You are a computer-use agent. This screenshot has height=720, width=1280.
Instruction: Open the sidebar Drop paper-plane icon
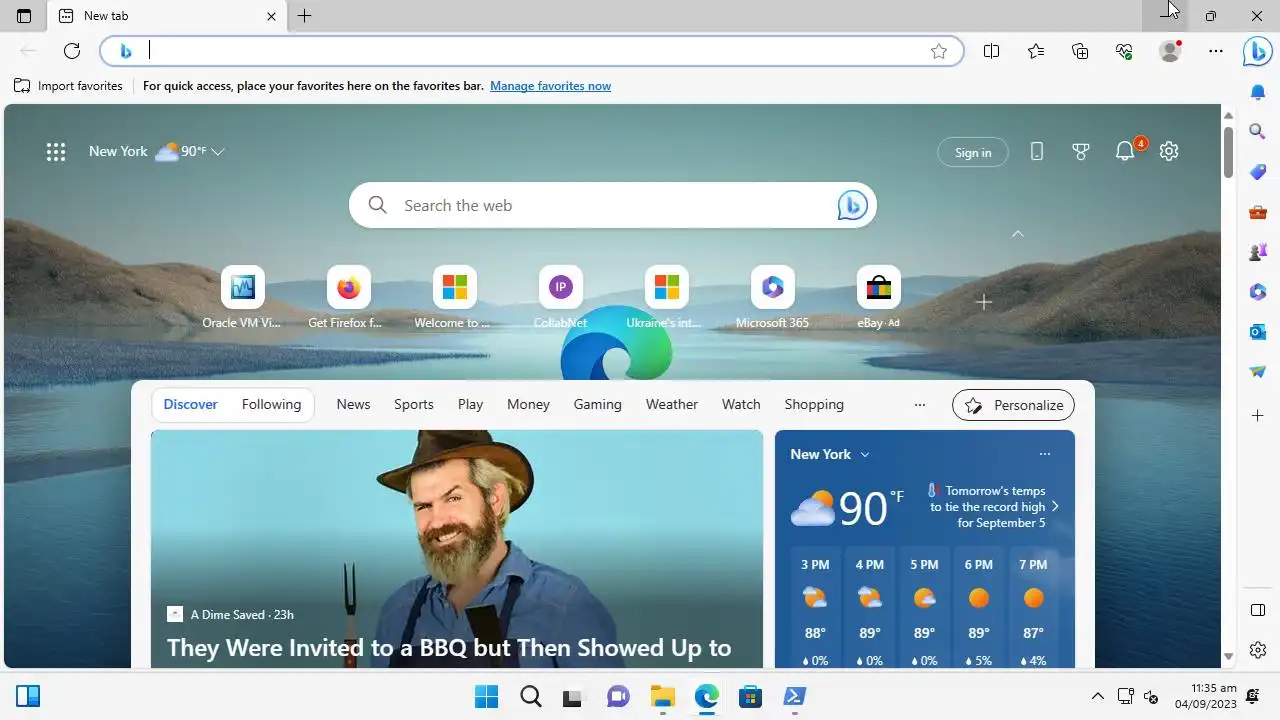coord(1258,372)
